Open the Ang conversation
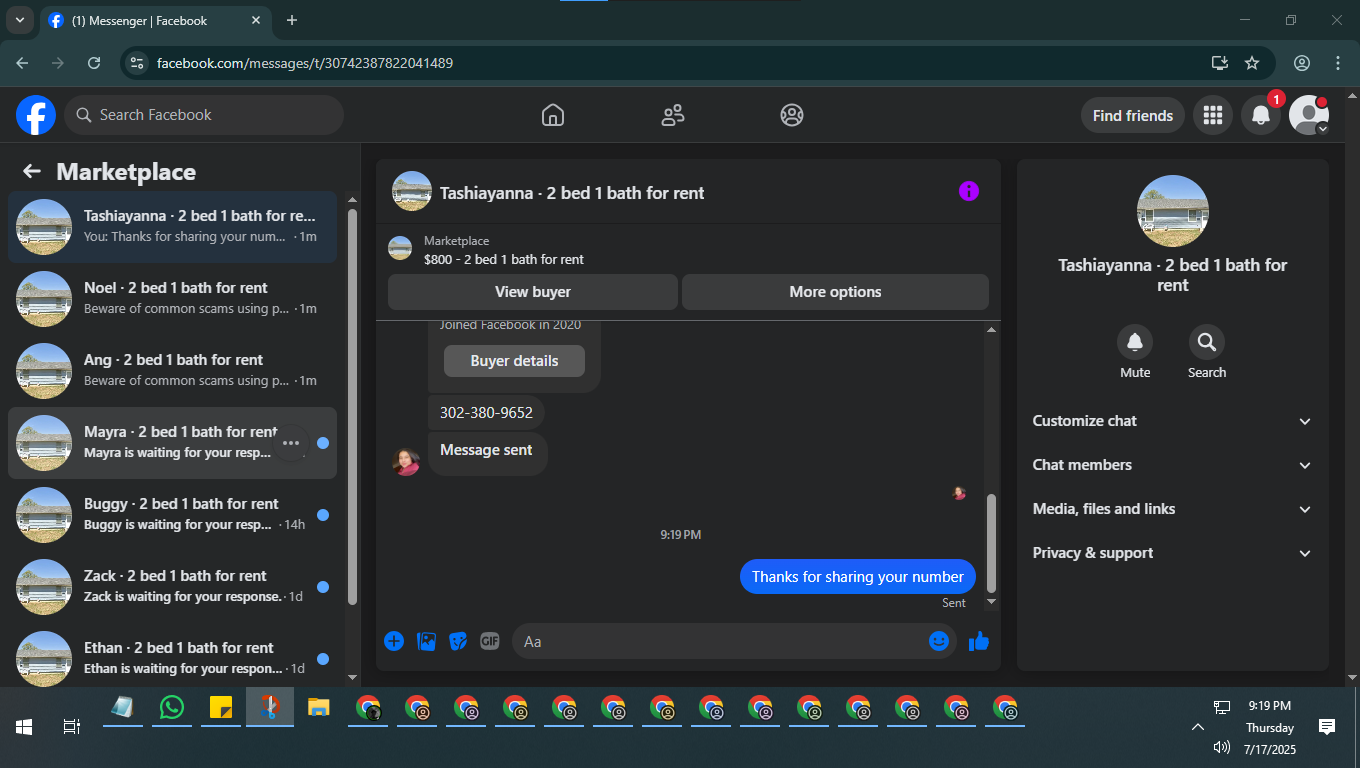Screen dimensions: 1360x768 click(x=173, y=371)
